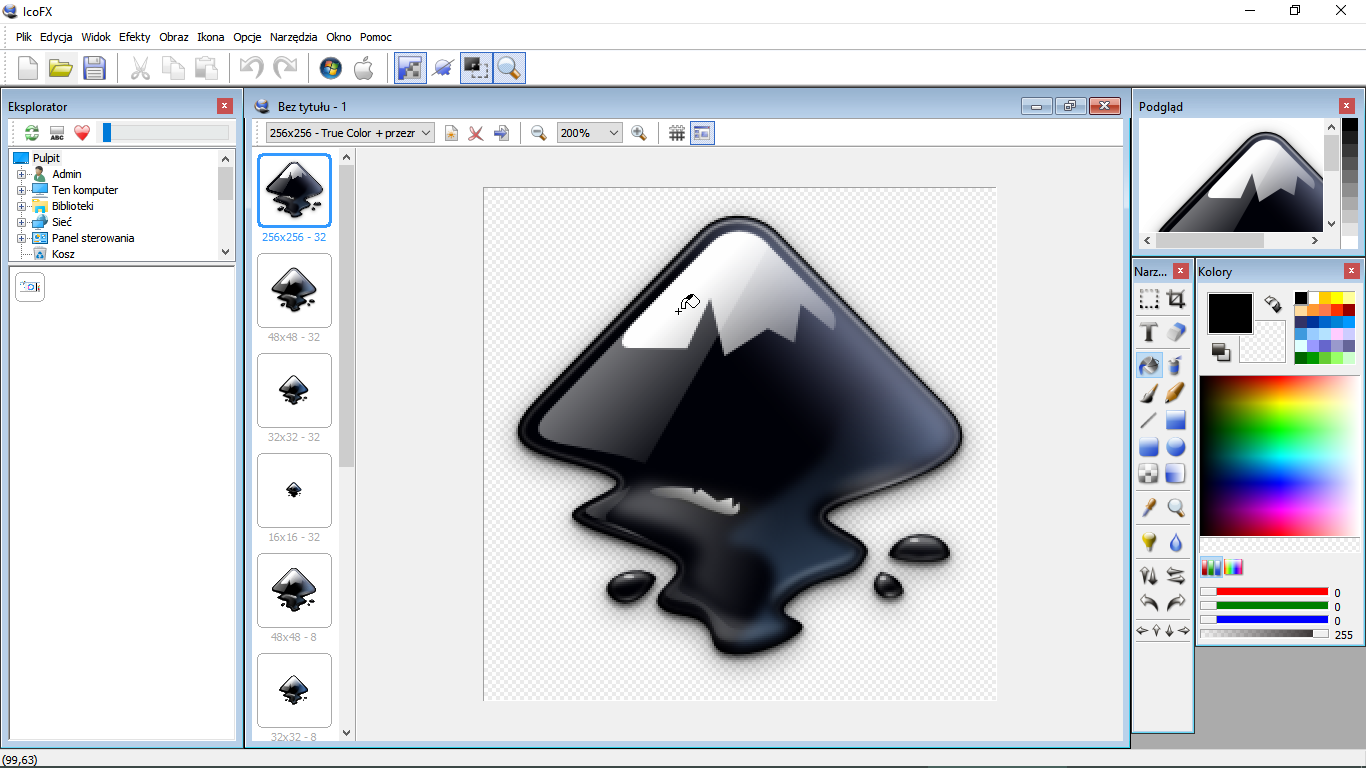This screenshot has height=768, width=1366.
Task: Toggle the ABC filename labels in Eksplorator
Action: pyautogui.click(x=57, y=133)
